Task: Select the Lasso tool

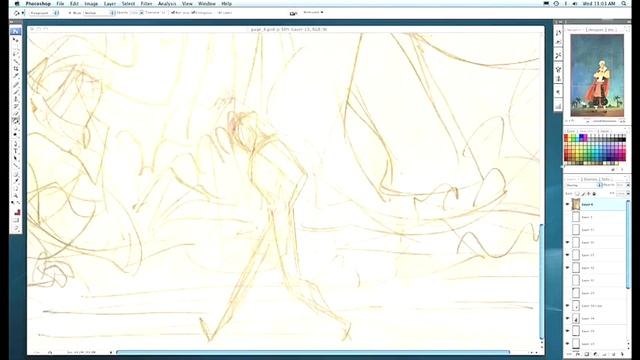Action: click(16, 54)
